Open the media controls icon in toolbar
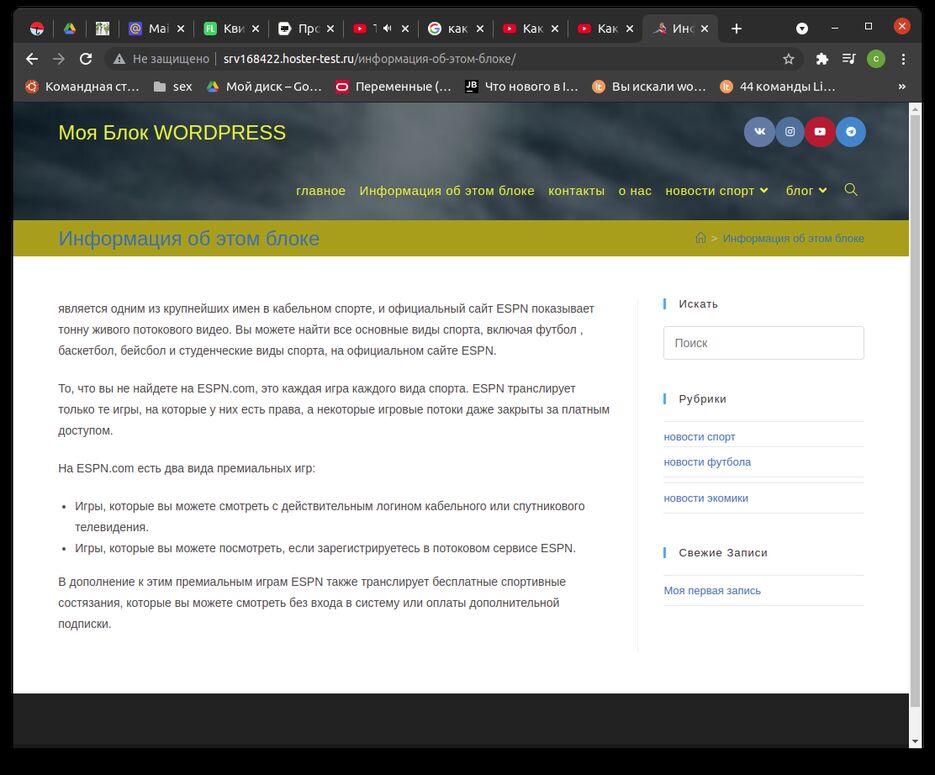This screenshot has width=935, height=775. (x=849, y=58)
